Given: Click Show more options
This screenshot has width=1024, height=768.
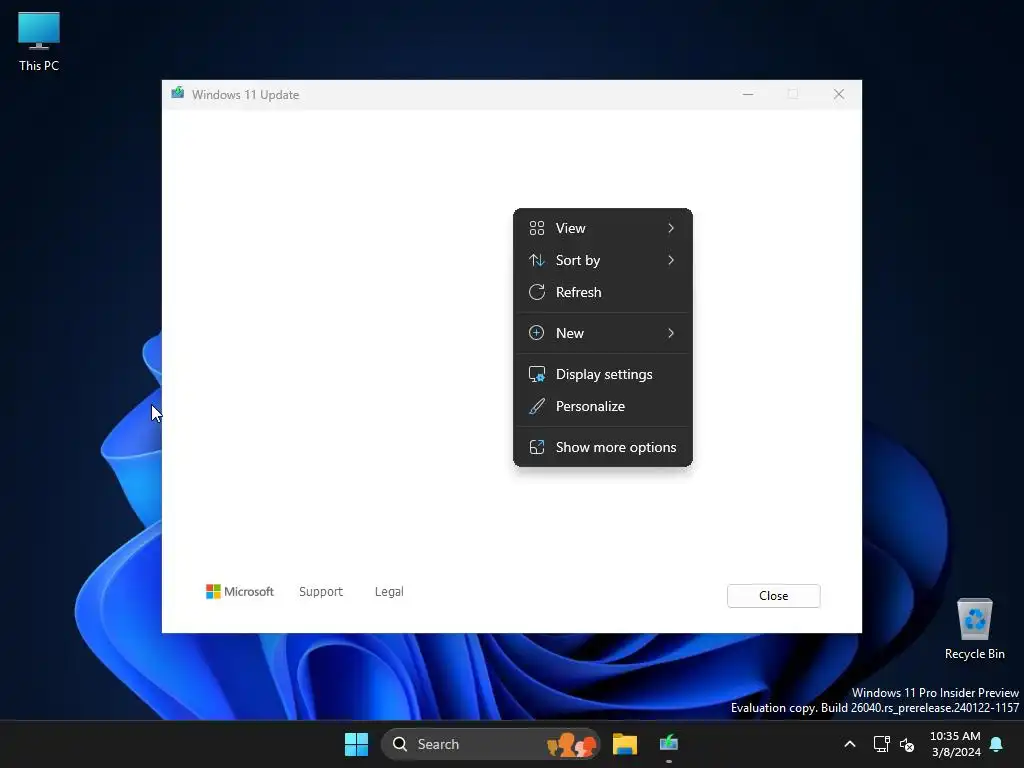Looking at the screenshot, I should tap(603, 447).
